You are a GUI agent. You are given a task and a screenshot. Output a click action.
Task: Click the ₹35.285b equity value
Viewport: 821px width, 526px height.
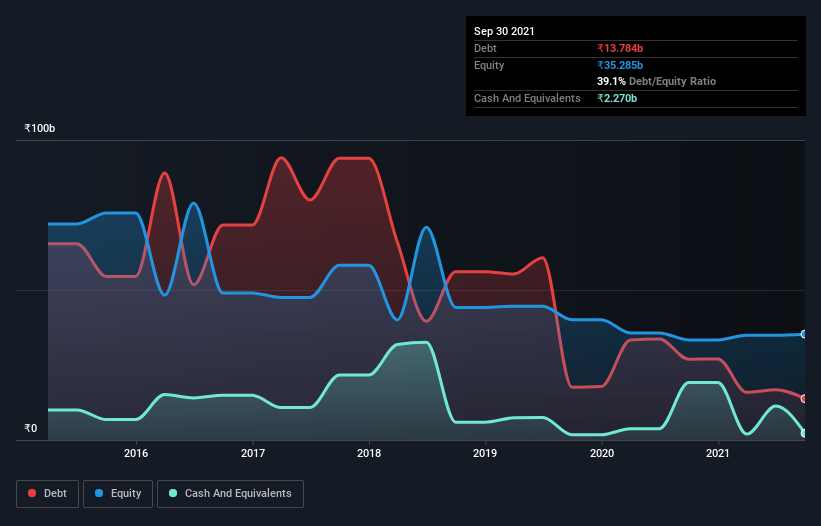[620, 65]
